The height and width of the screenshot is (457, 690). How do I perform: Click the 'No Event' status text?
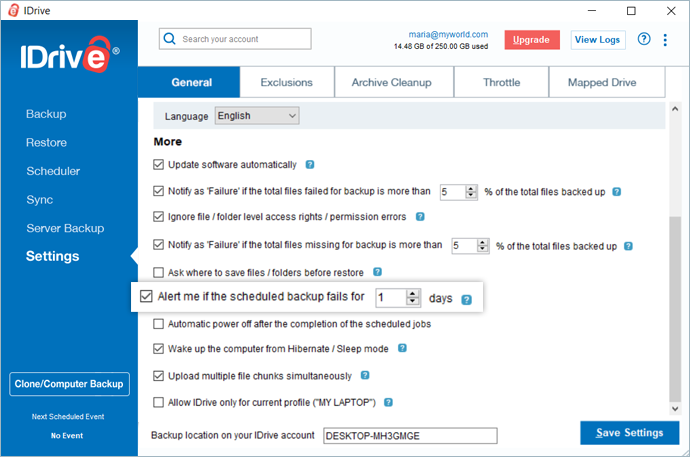pos(67,435)
